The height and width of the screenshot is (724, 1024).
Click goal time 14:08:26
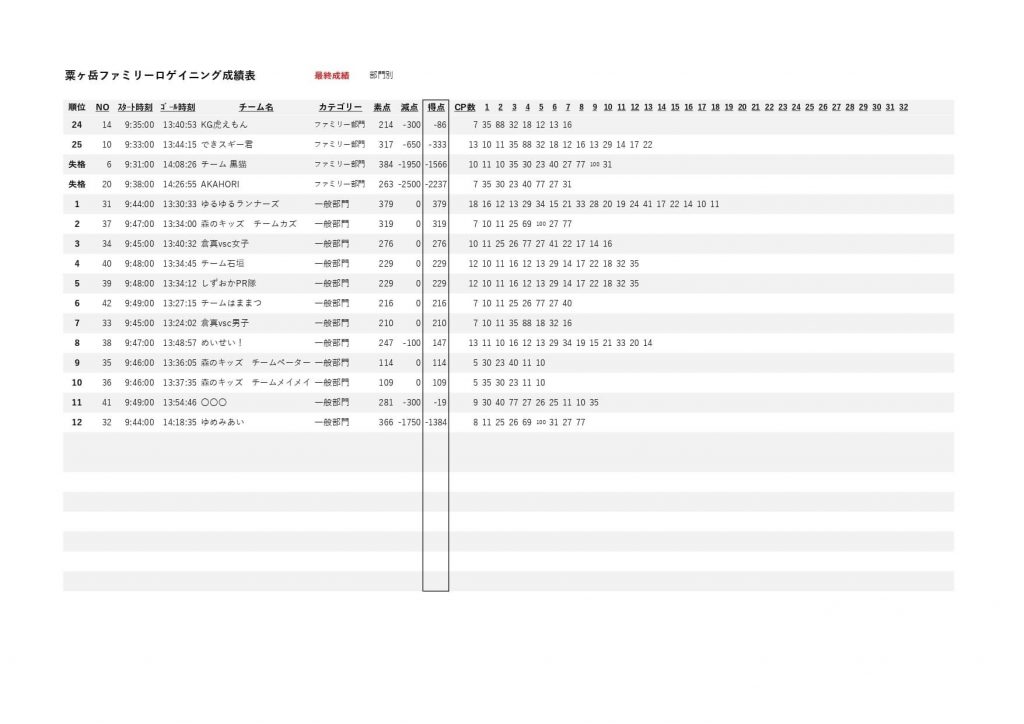click(x=180, y=165)
